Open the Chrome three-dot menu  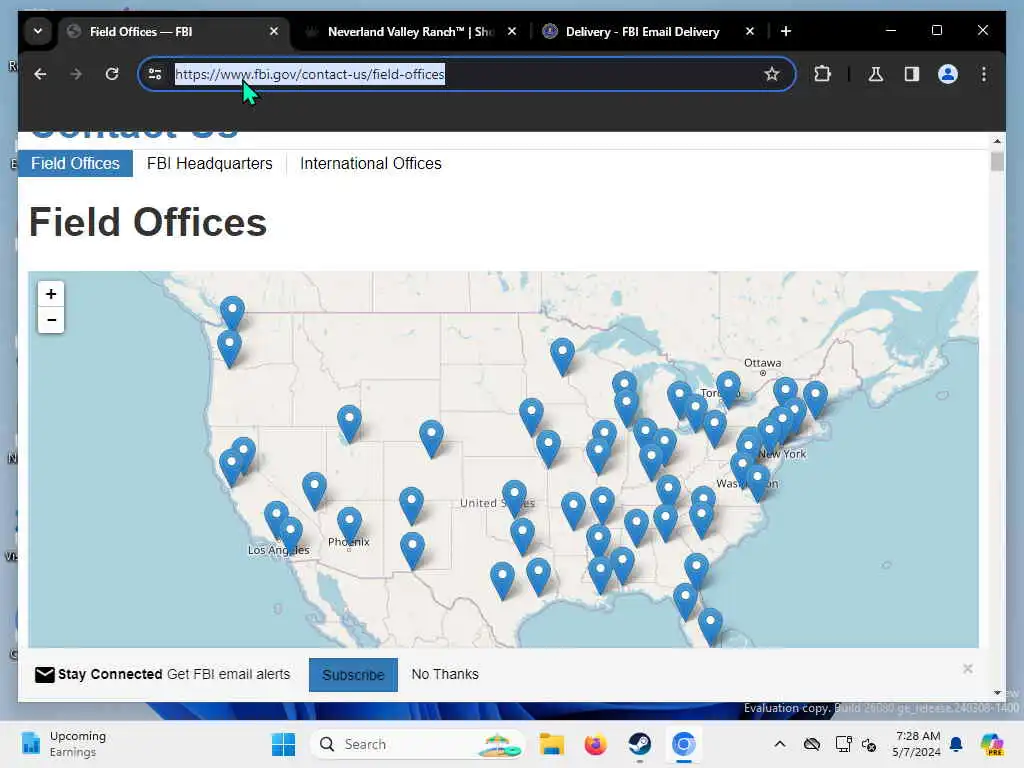point(984,74)
